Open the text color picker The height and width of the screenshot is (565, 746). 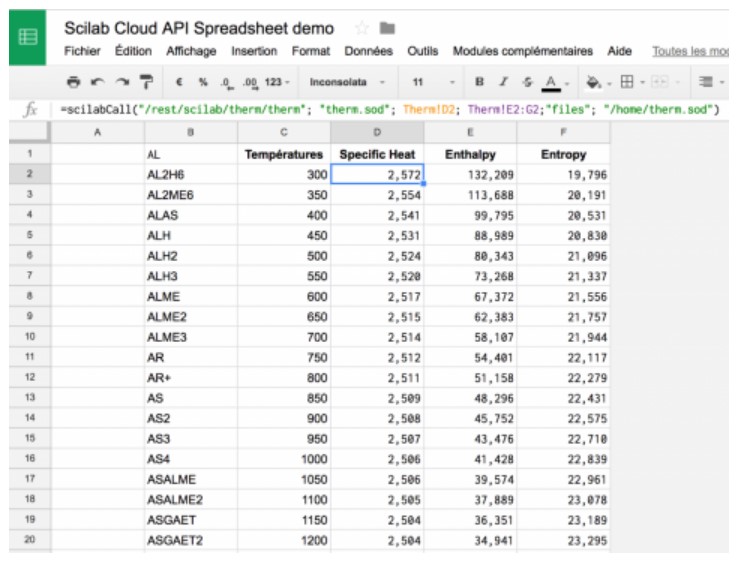tap(552, 82)
